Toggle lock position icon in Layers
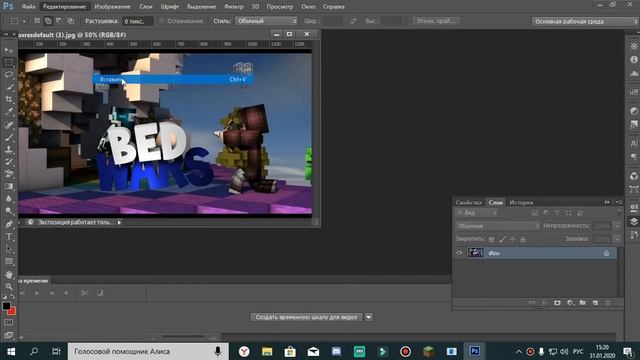 point(512,239)
